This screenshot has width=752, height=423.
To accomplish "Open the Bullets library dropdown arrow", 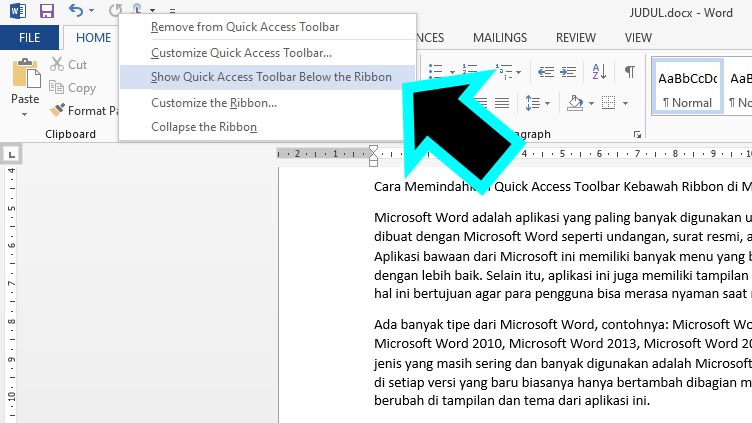I will [x=452, y=72].
